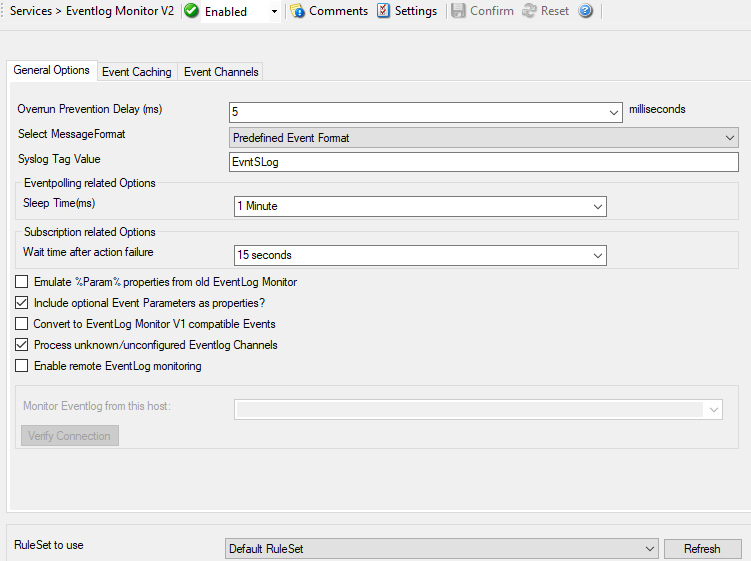Click the Syslog Tag Value text field
Image resolution: width=751 pixels, height=561 pixels.
484,162
